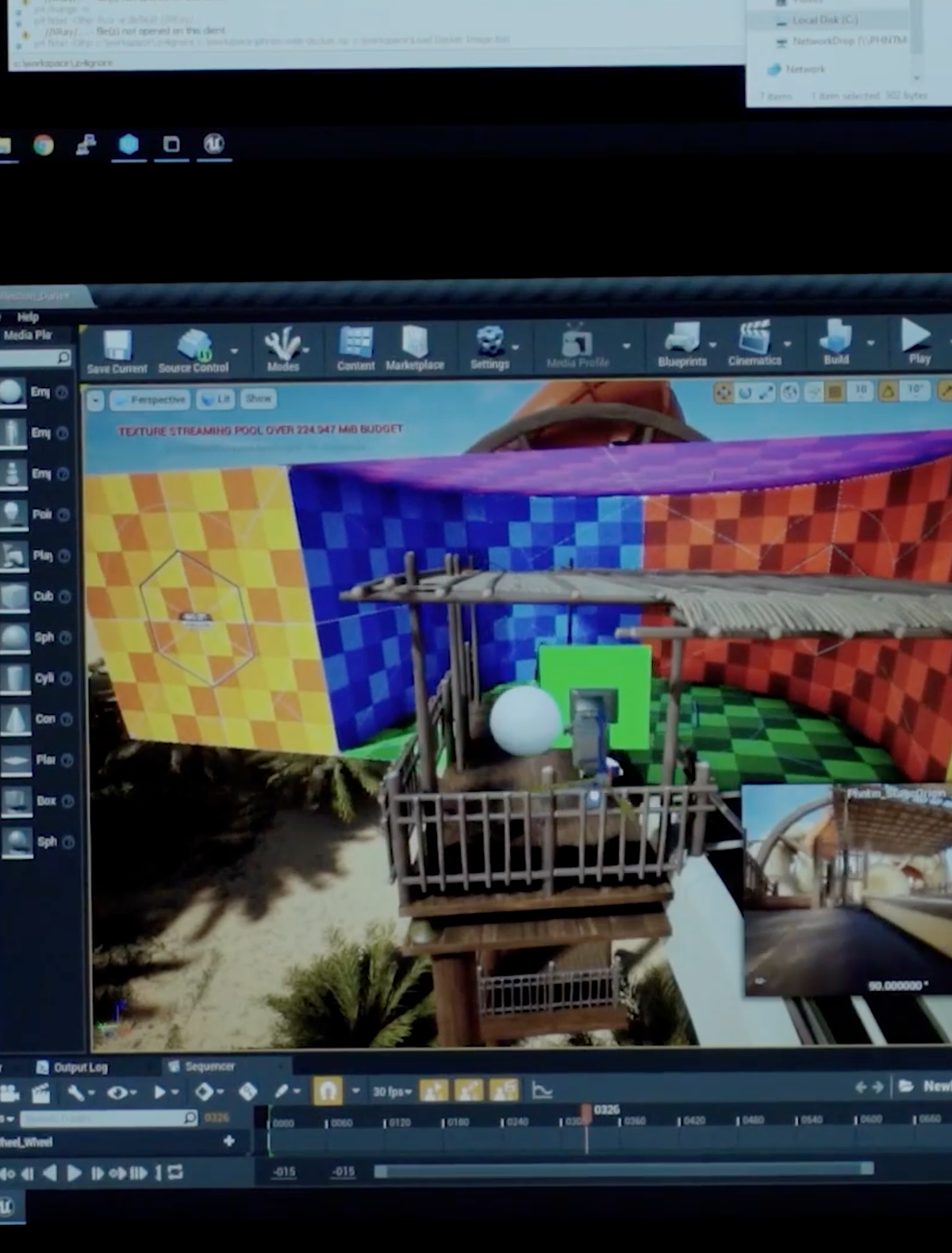
Task: Select the rotate gizmo in the viewport toolbar
Action: [745, 393]
